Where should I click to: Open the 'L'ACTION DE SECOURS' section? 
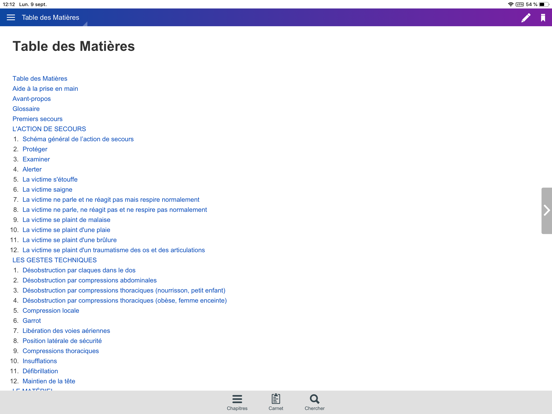pos(49,129)
